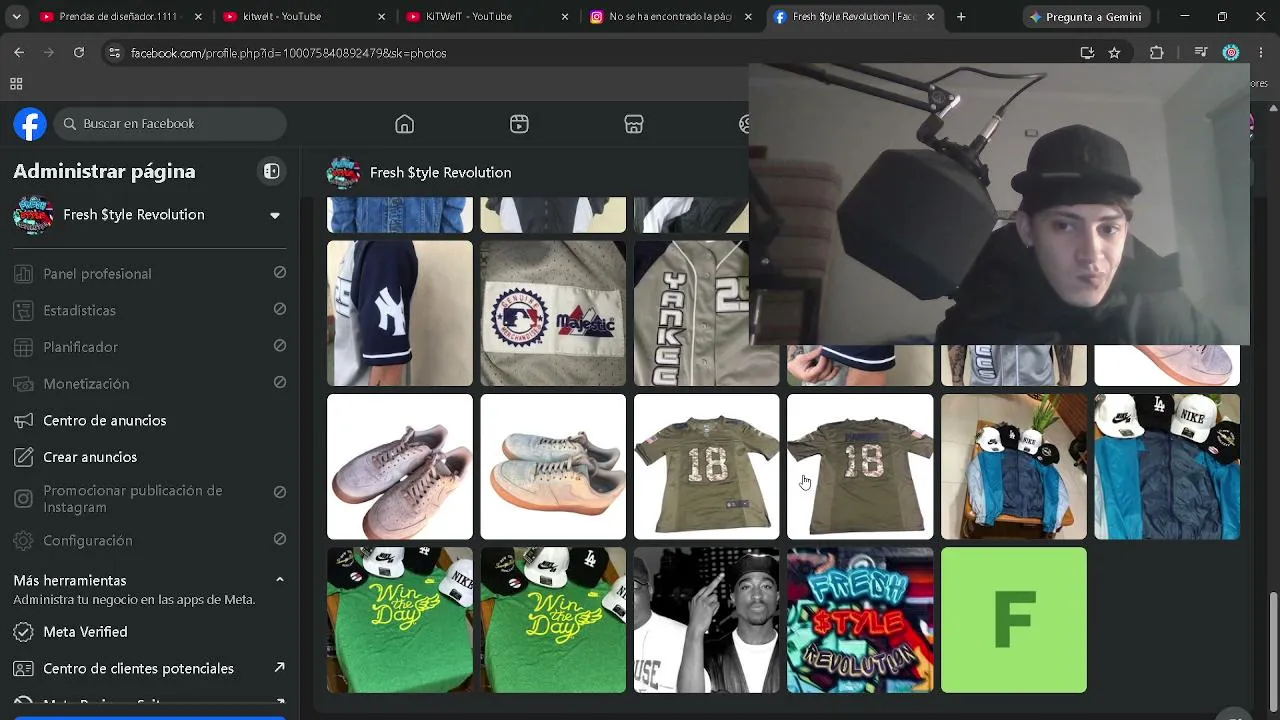Go to Facebook Home icon
Screen dimensions: 1280x720
404,124
